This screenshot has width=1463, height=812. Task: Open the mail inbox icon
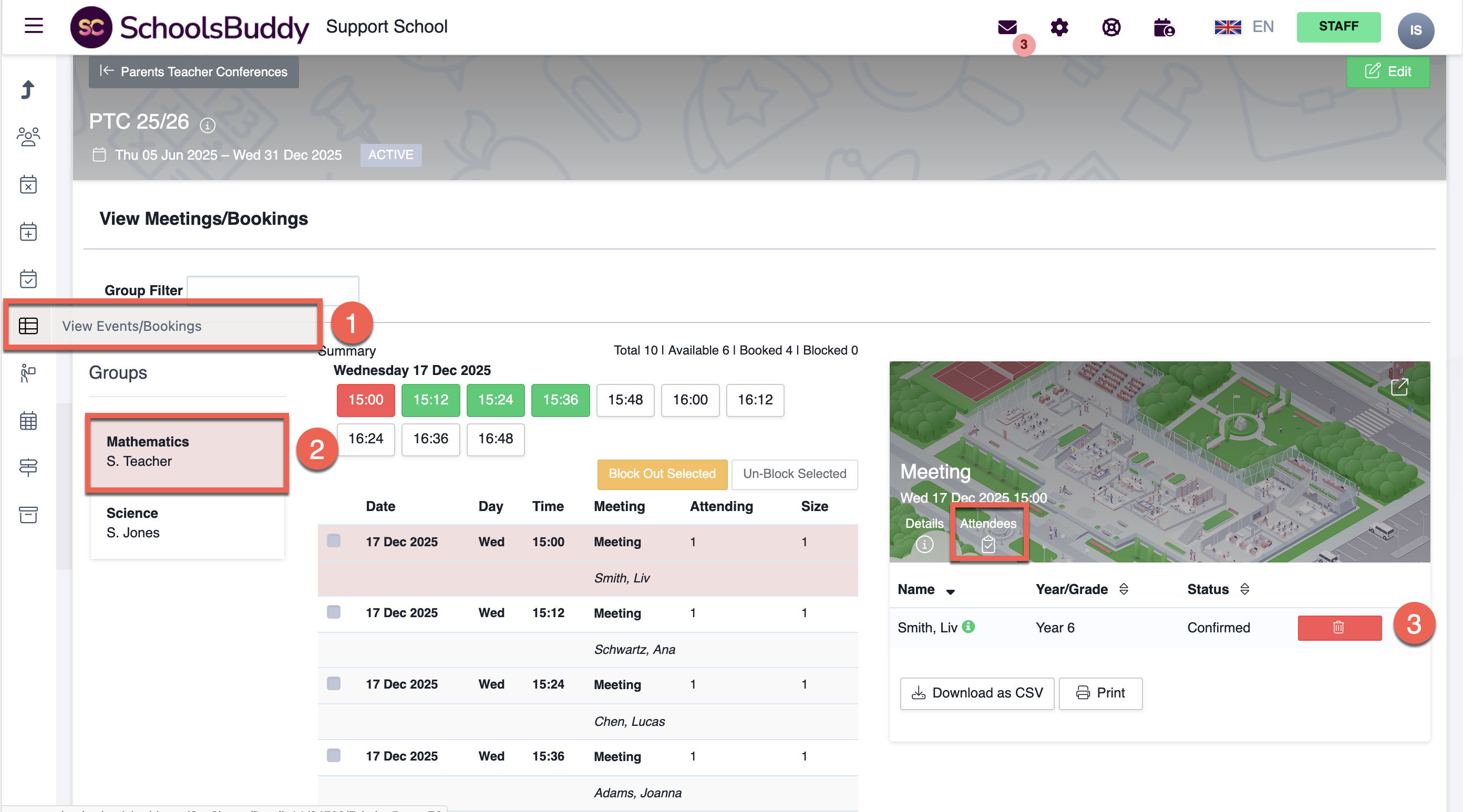[1007, 27]
